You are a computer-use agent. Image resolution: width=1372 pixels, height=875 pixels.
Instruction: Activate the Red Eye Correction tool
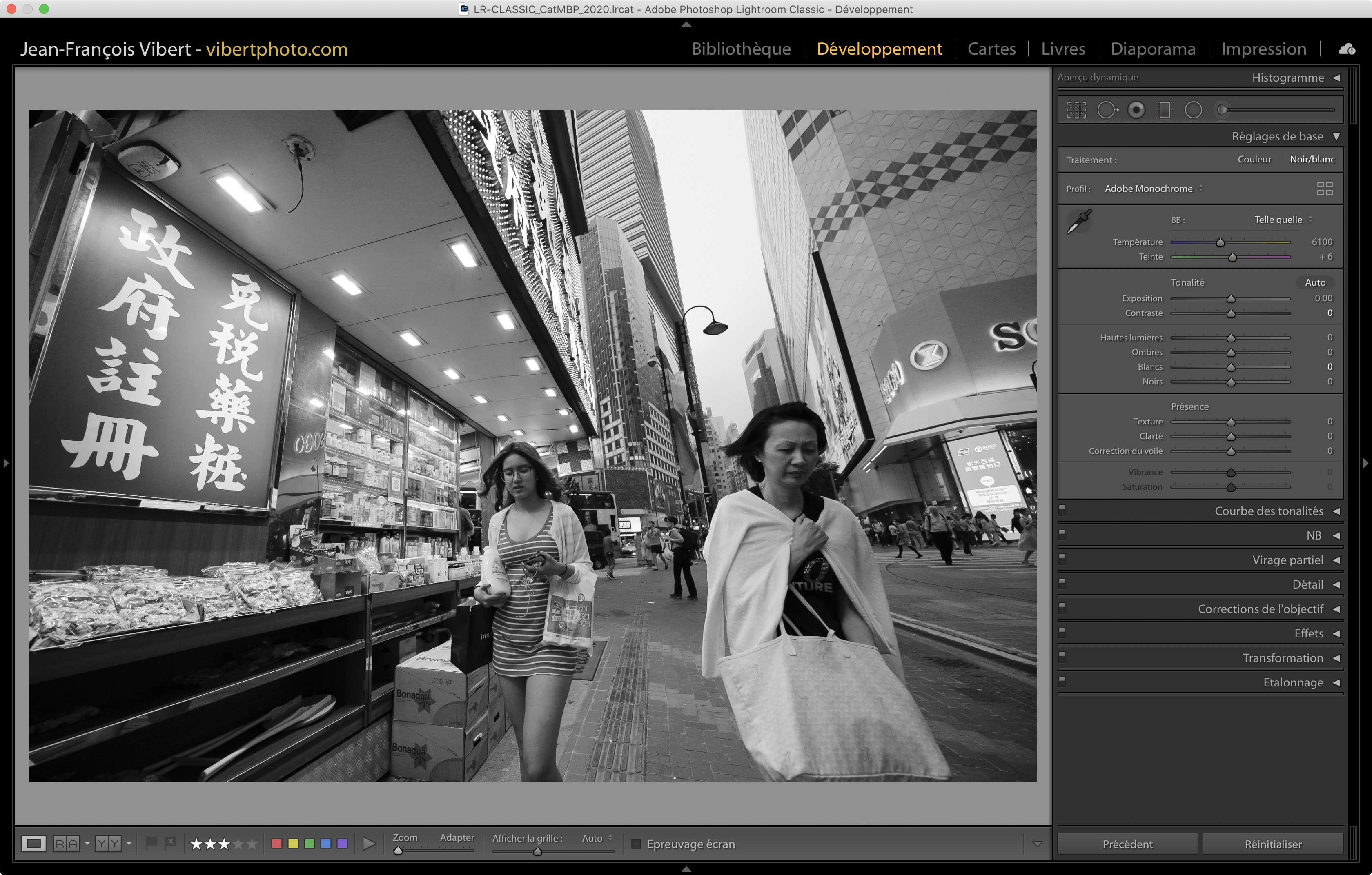click(x=1136, y=109)
